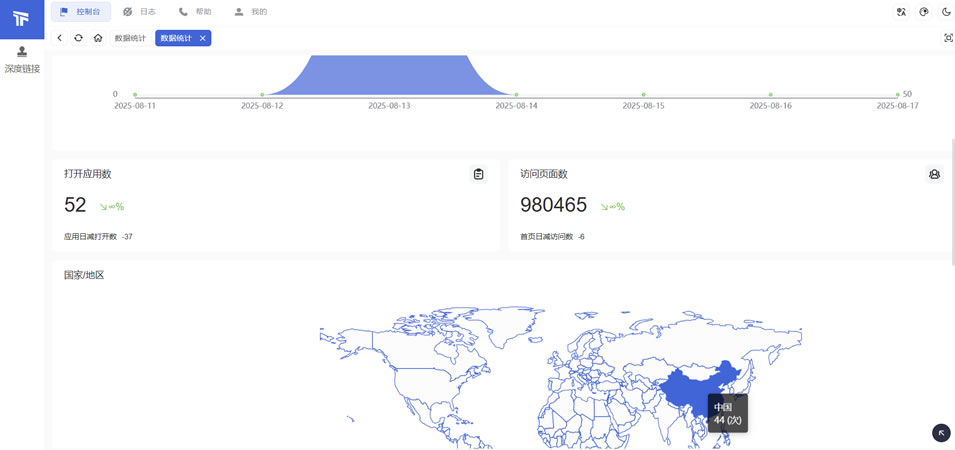
Task: Toggle dark mode with the moon icon
Action: (x=946, y=12)
